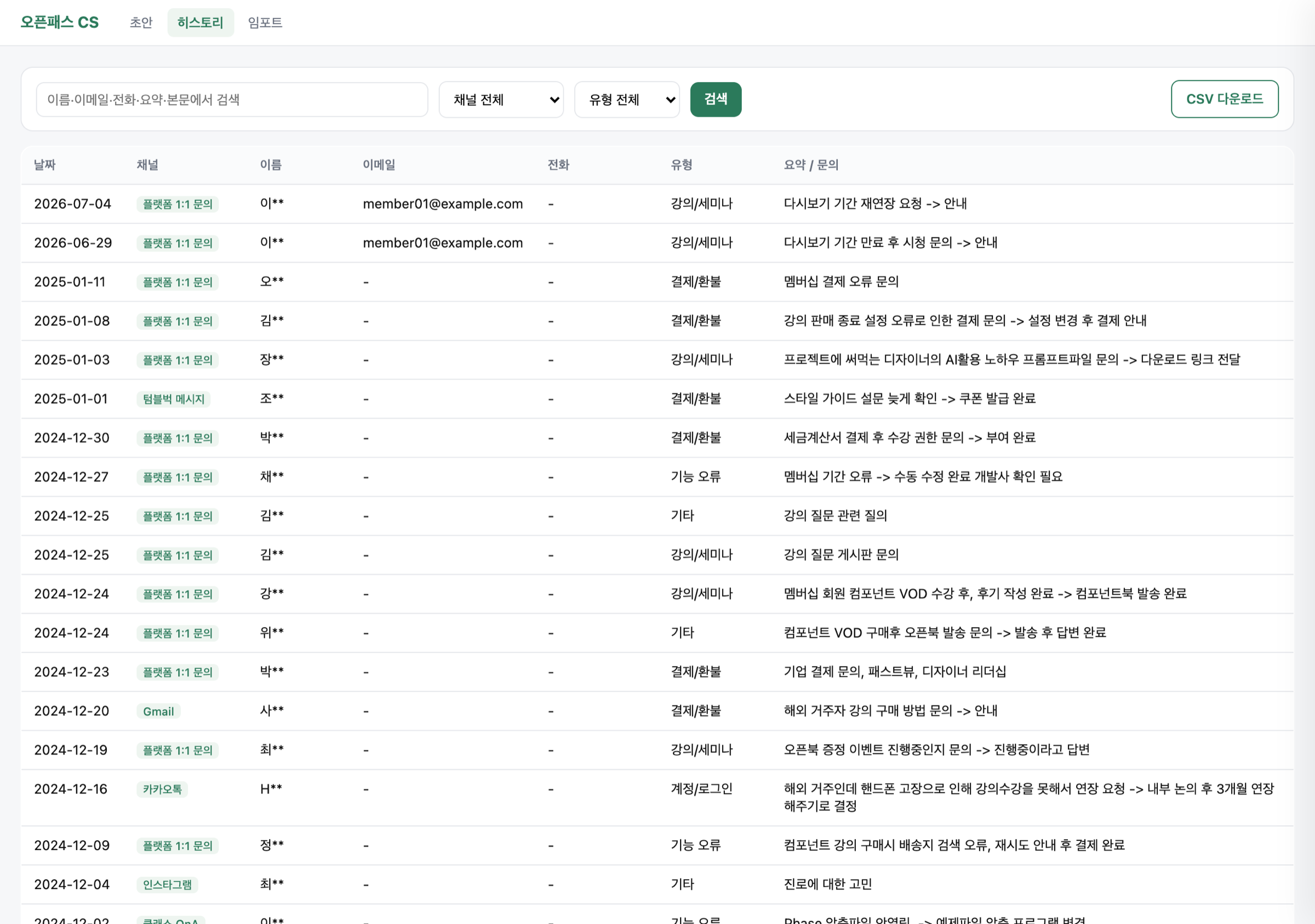The width and height of the screenshot is (1315, 924).
Task: Click 다시보기 기간 재연장 요청 summary
Action: tap(875, 204)
